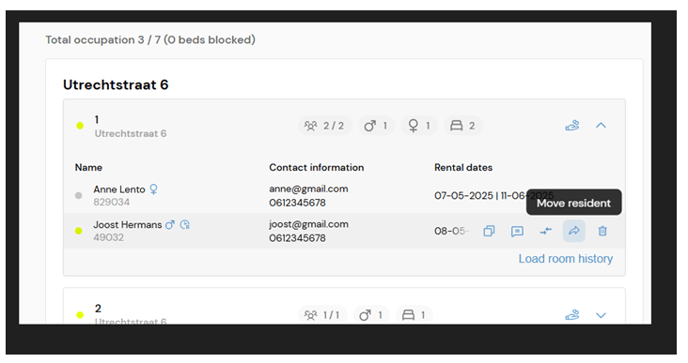Delete Joost Hermans with the trash icon
Viewport: 688px width, 363px height.
602,231
